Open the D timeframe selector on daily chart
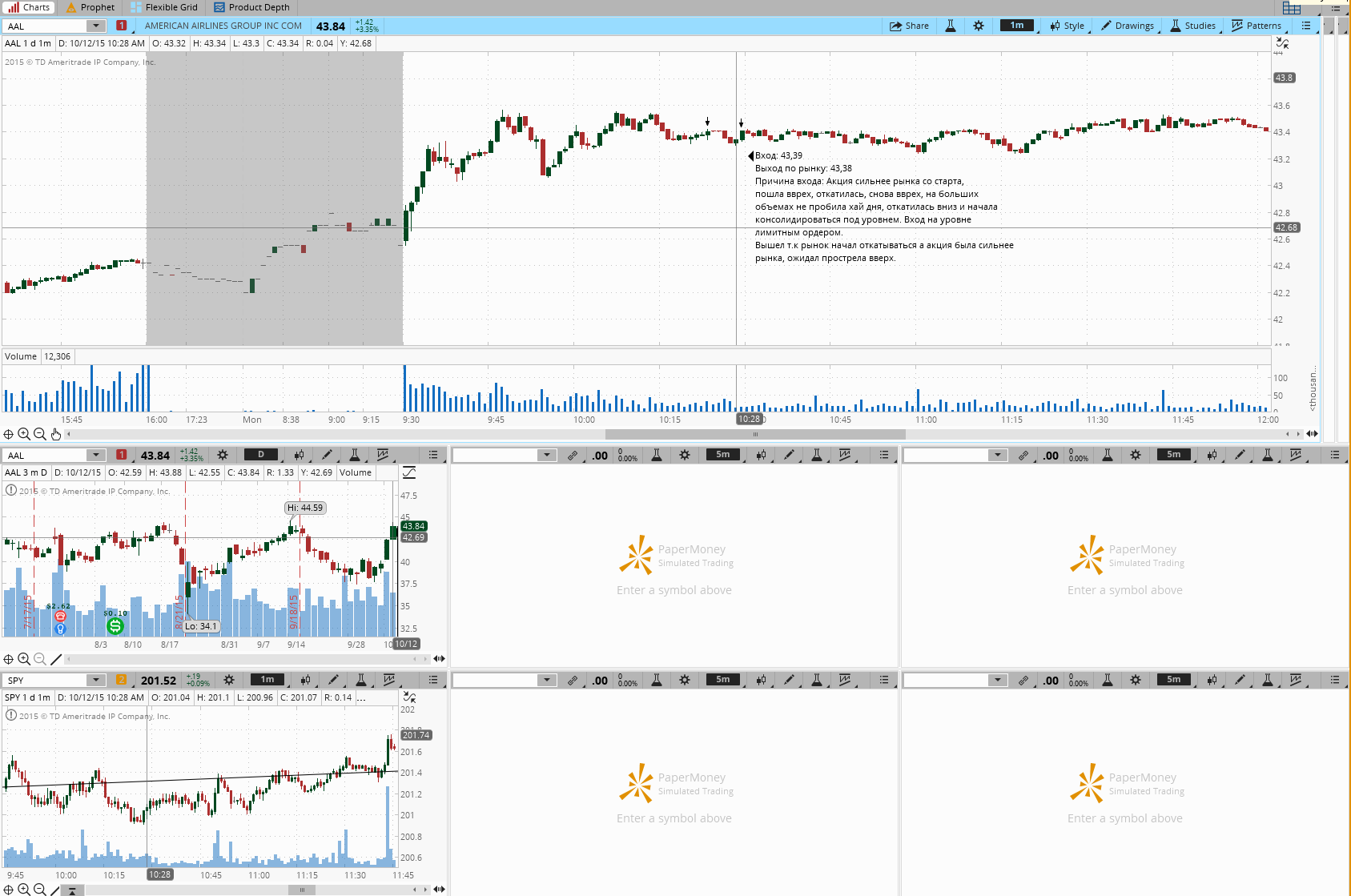This screenshot has width=1351, height=896. (261, 455)
